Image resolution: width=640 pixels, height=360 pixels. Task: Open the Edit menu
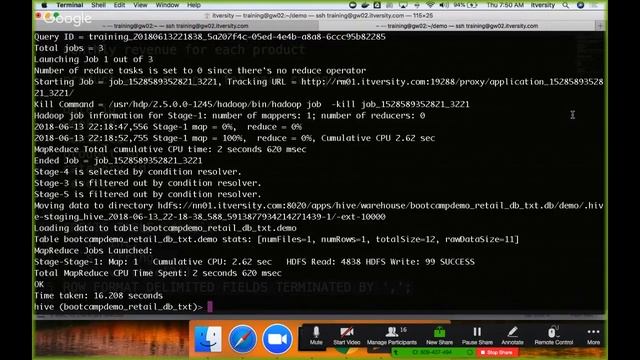coord(119,5)
